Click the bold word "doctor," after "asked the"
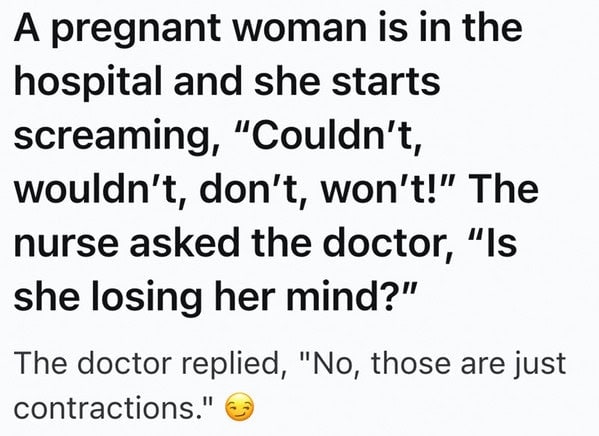This screenshot has width=599, height=436. (389, 243)
